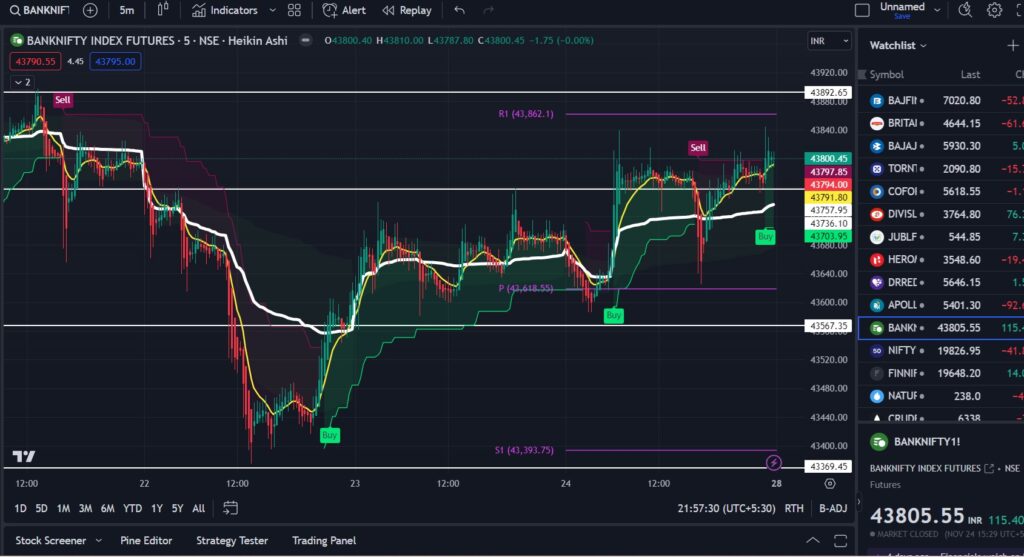Select the TORNT watchlist row
Screen dimensions: 1024x557
(x=940, y=169)
